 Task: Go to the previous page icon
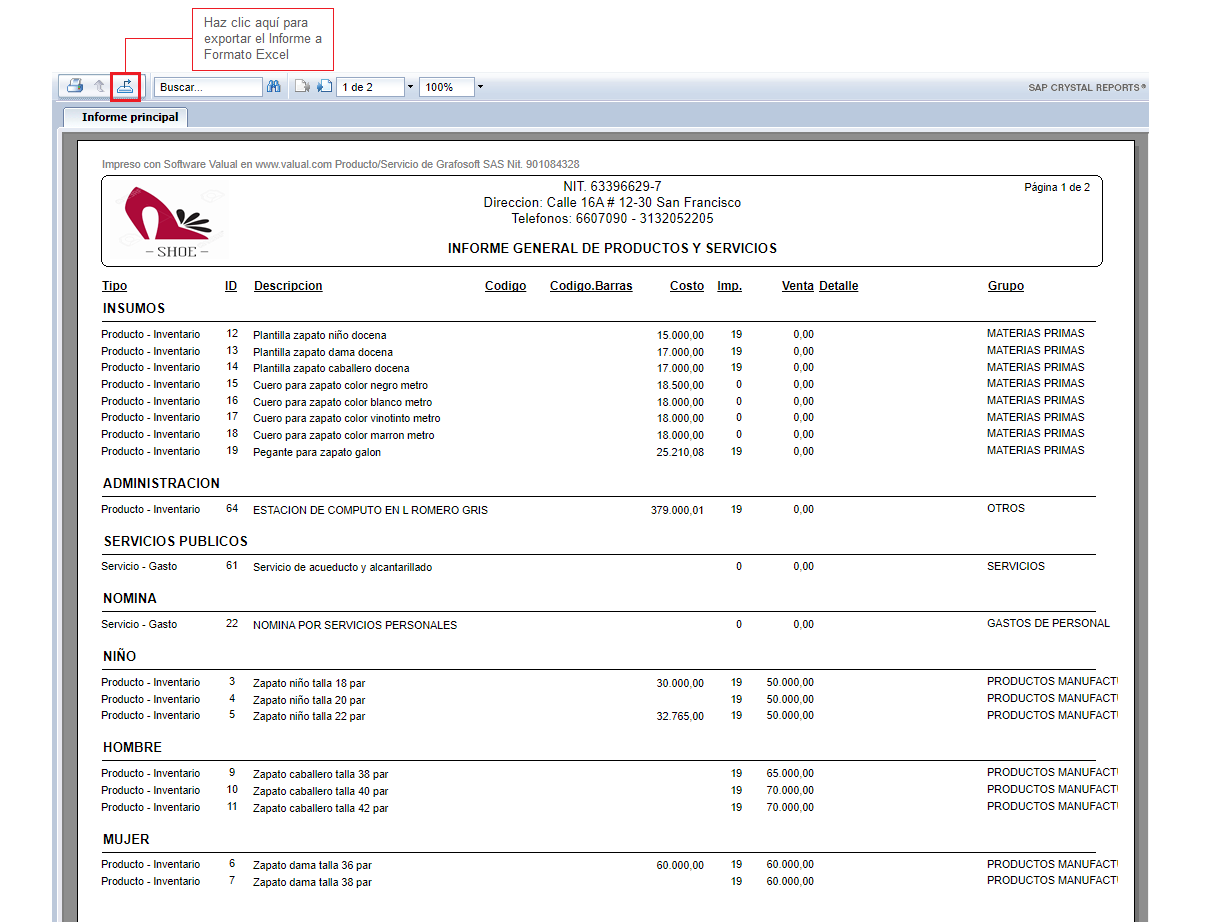tap(302, 87)
